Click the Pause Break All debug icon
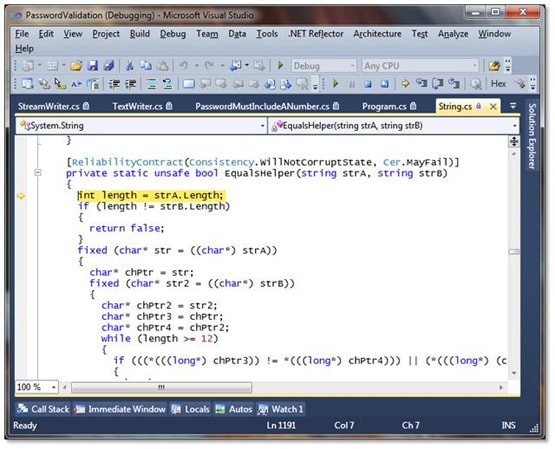The image size is (555, 449). point(352,84)
